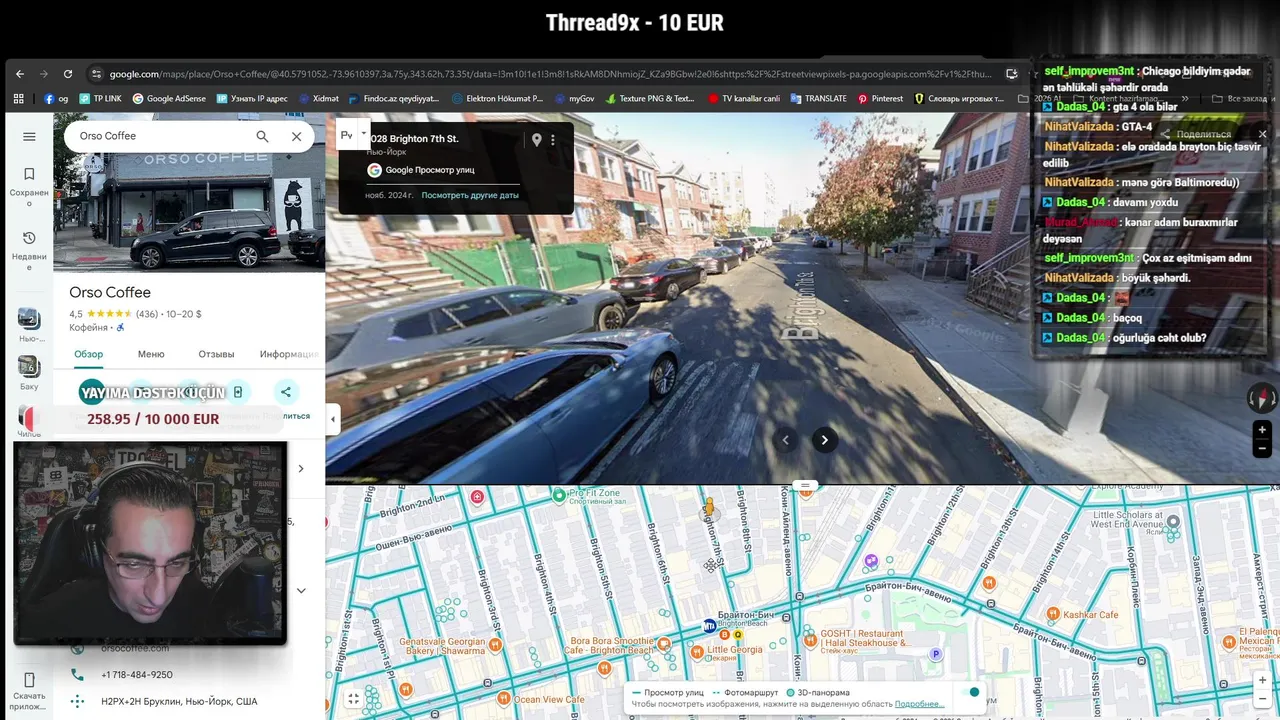Open the Google AdSense bookmark
This screenshot has width=1280, height=720.
point(169,99)
